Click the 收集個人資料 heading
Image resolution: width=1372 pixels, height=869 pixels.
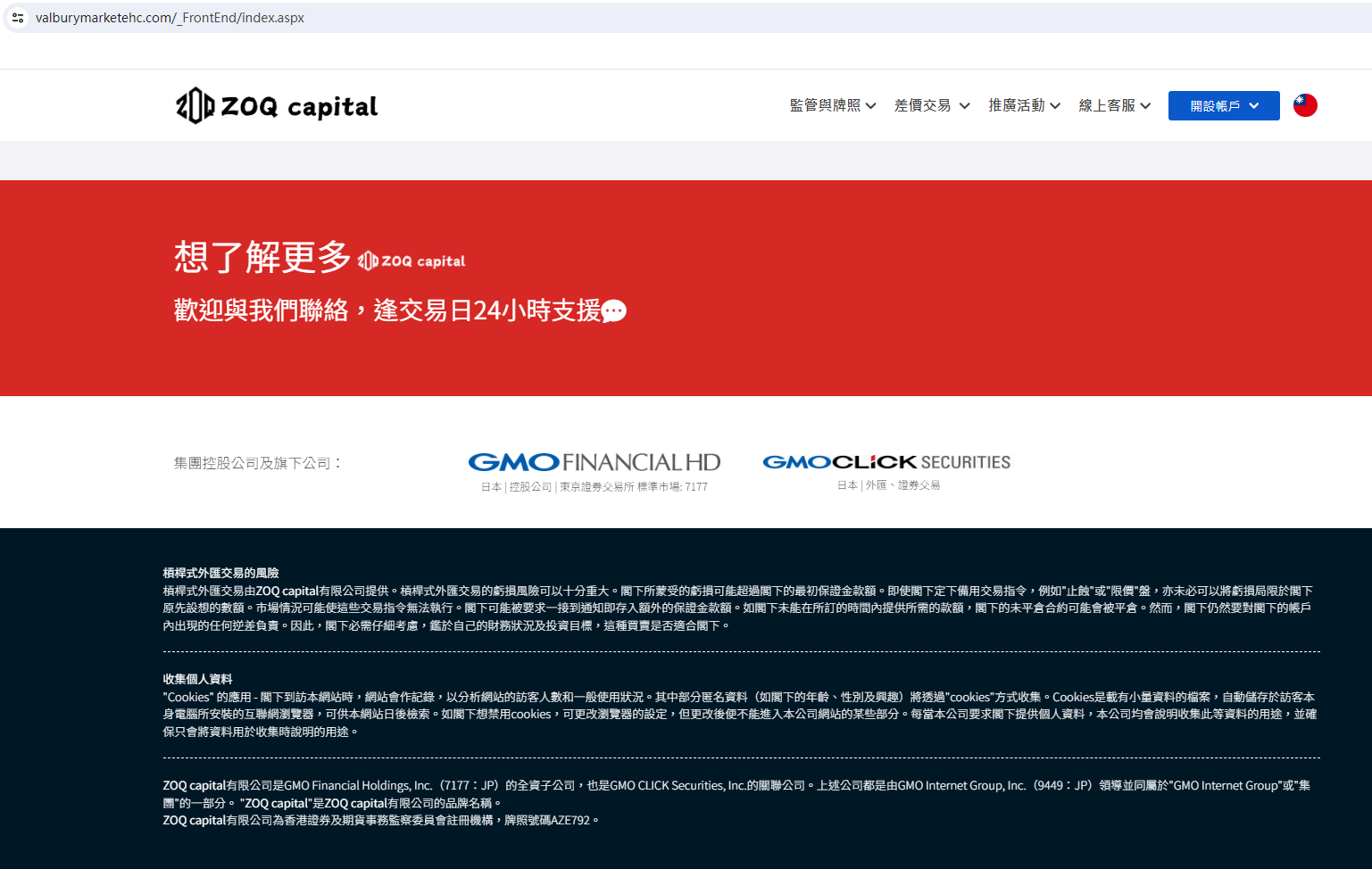pyautogui.click(x=197, y=679)
